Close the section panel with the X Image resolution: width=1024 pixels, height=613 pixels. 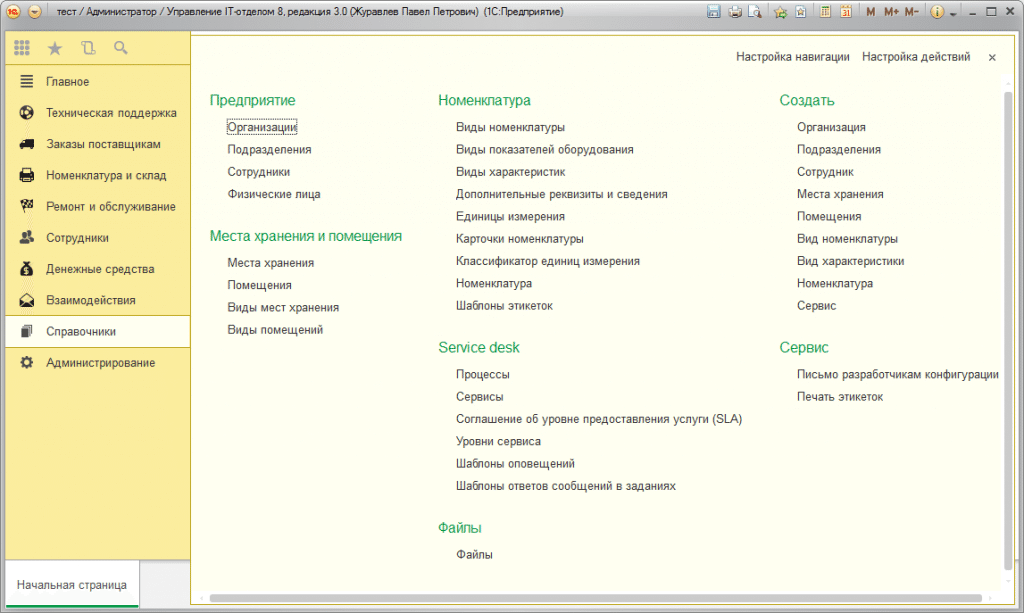(992, 57)
